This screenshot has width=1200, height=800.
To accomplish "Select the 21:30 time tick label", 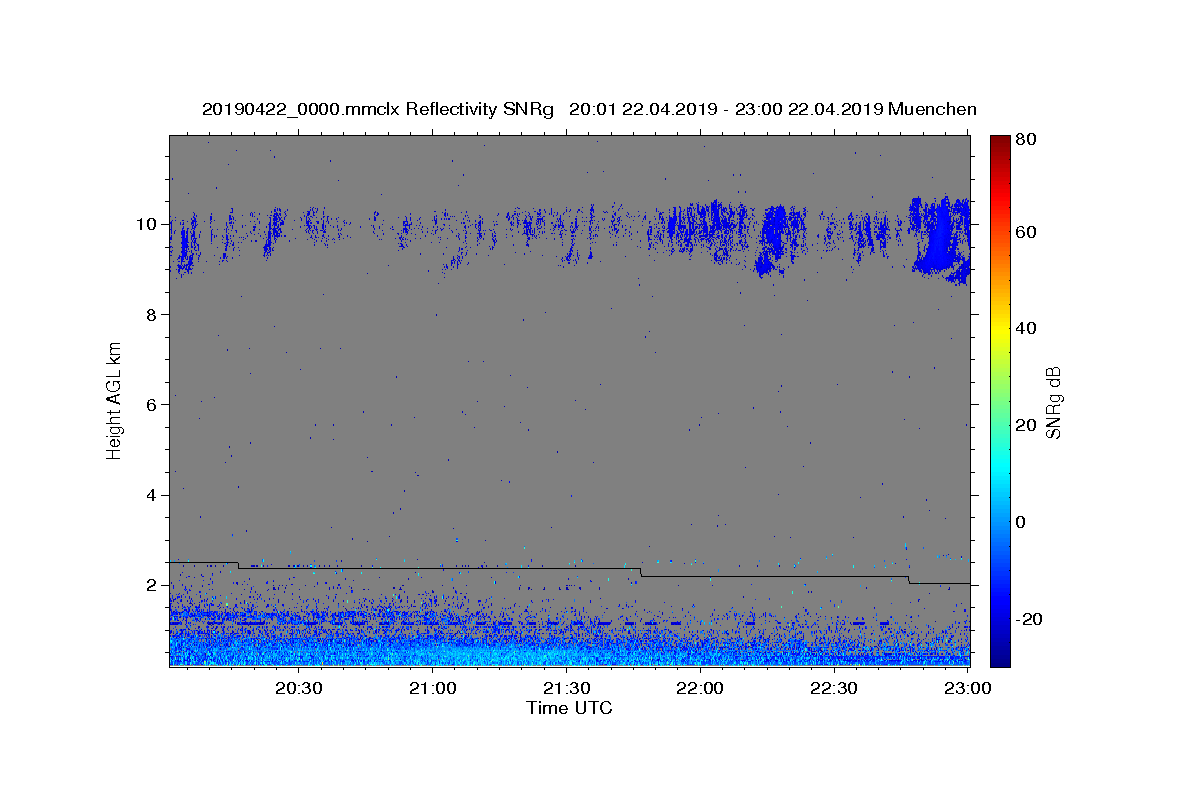I will coord(566,688).
